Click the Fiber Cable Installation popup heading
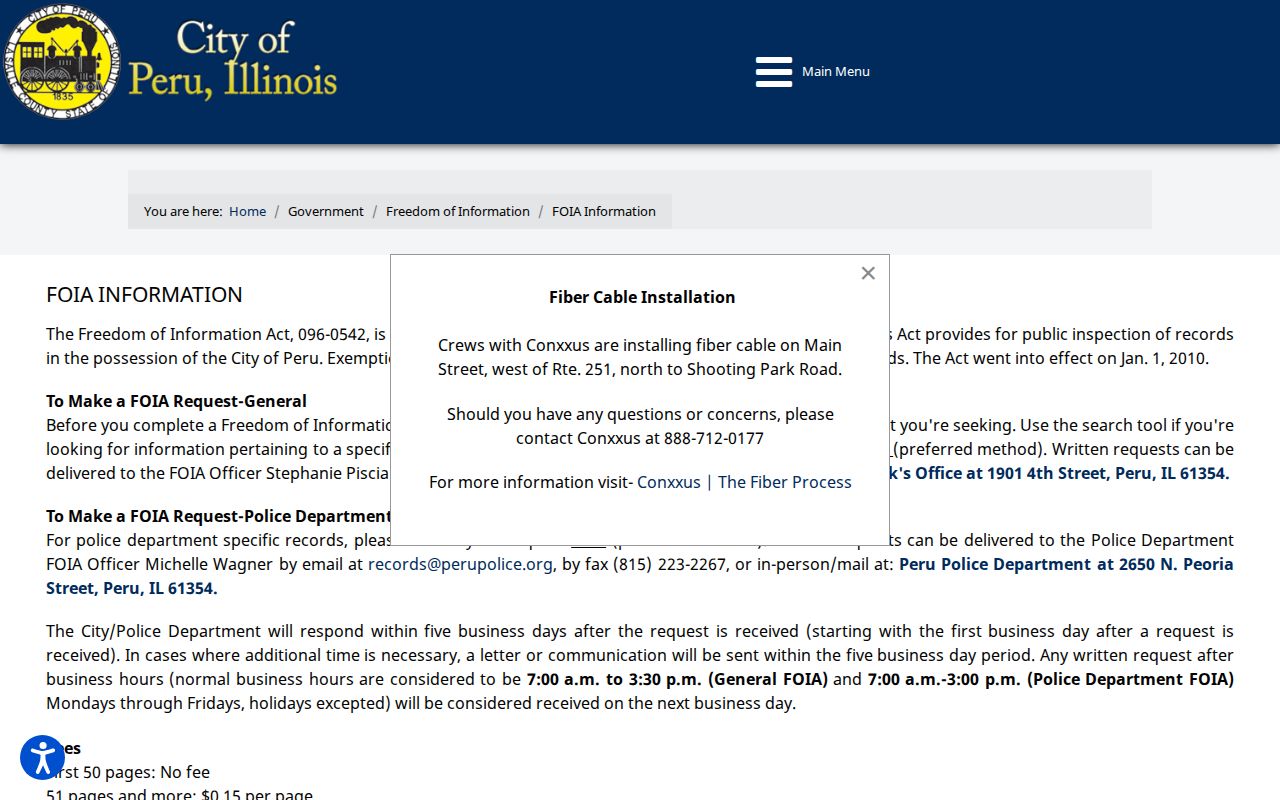Screen dimensions: 1280x800 click(x=642, y=297)
